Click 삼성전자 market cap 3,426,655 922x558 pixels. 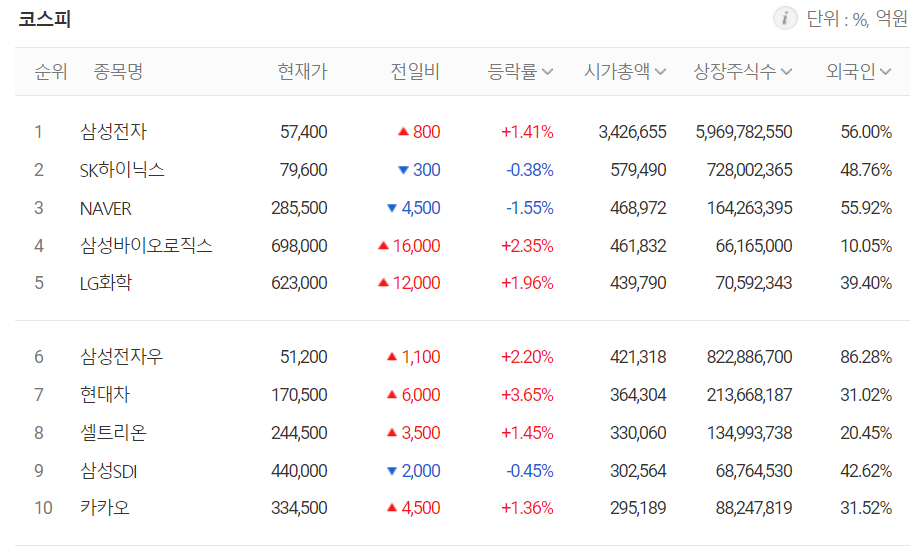pyautogui.click(x=632, y=132)
